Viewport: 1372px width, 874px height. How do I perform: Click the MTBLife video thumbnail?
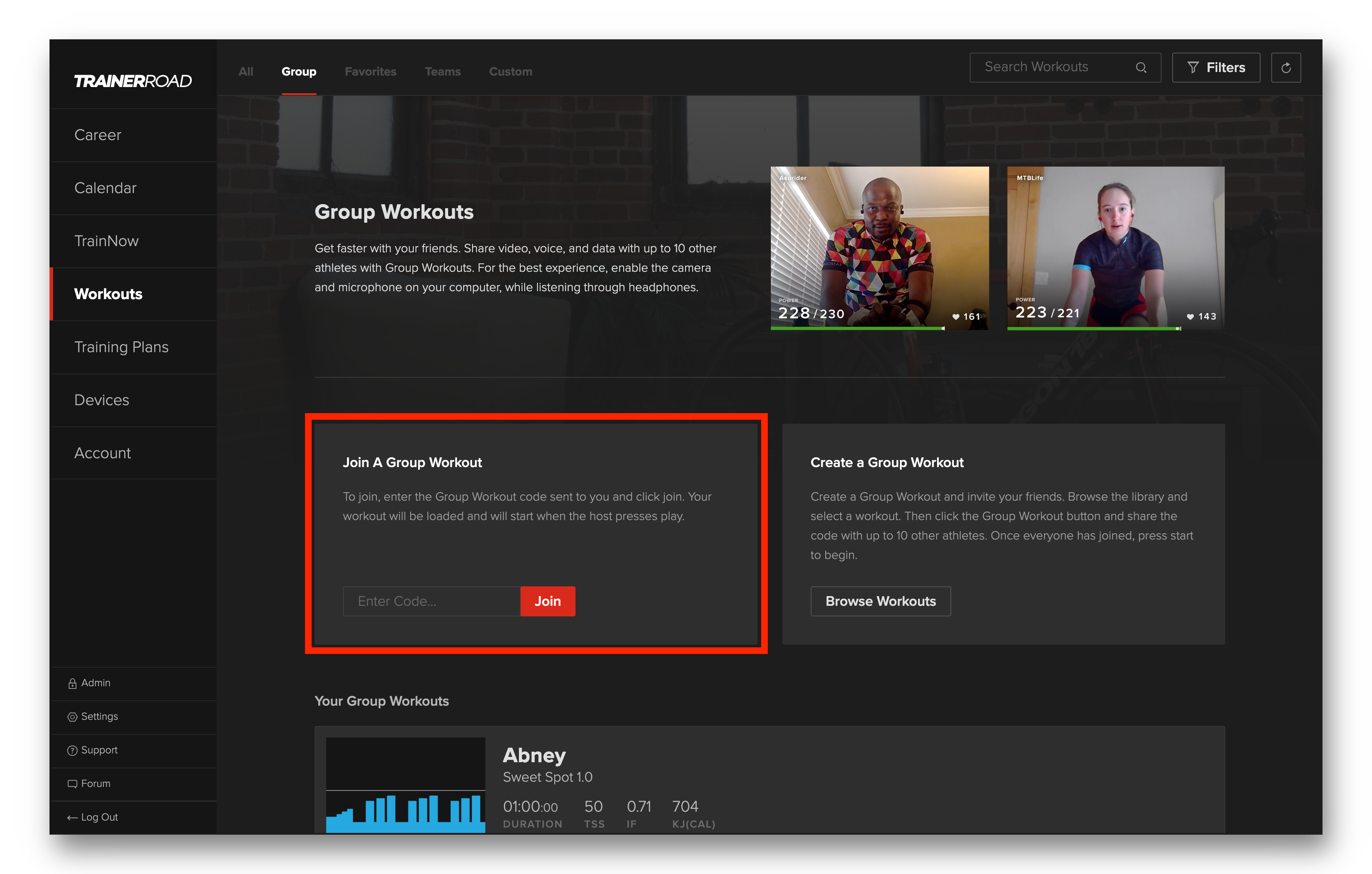click(x=1116, y=248)
